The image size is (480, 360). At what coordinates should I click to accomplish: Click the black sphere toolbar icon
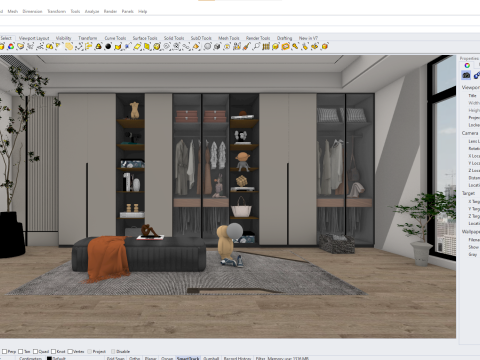[x=108, y=46]
